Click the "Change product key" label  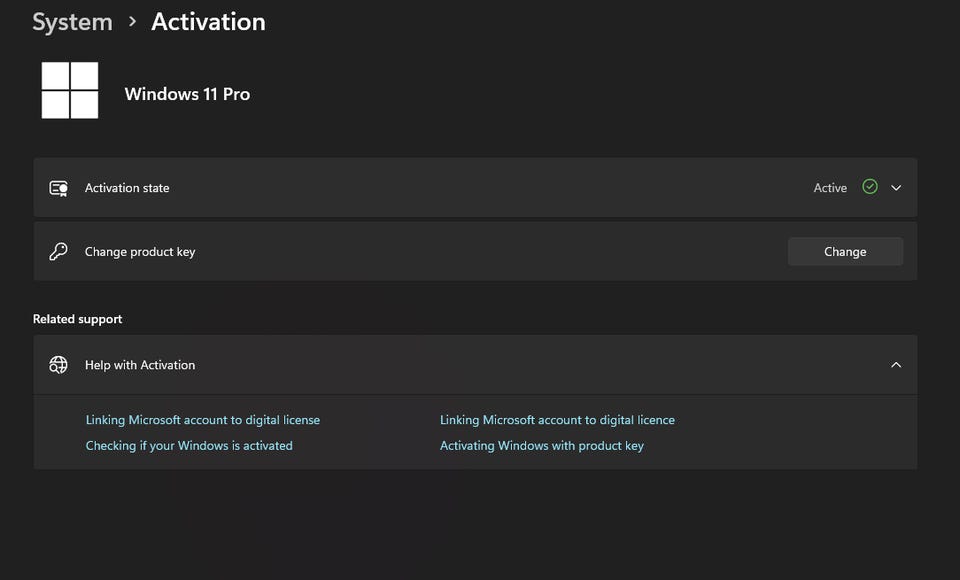(x=140, y=252)
